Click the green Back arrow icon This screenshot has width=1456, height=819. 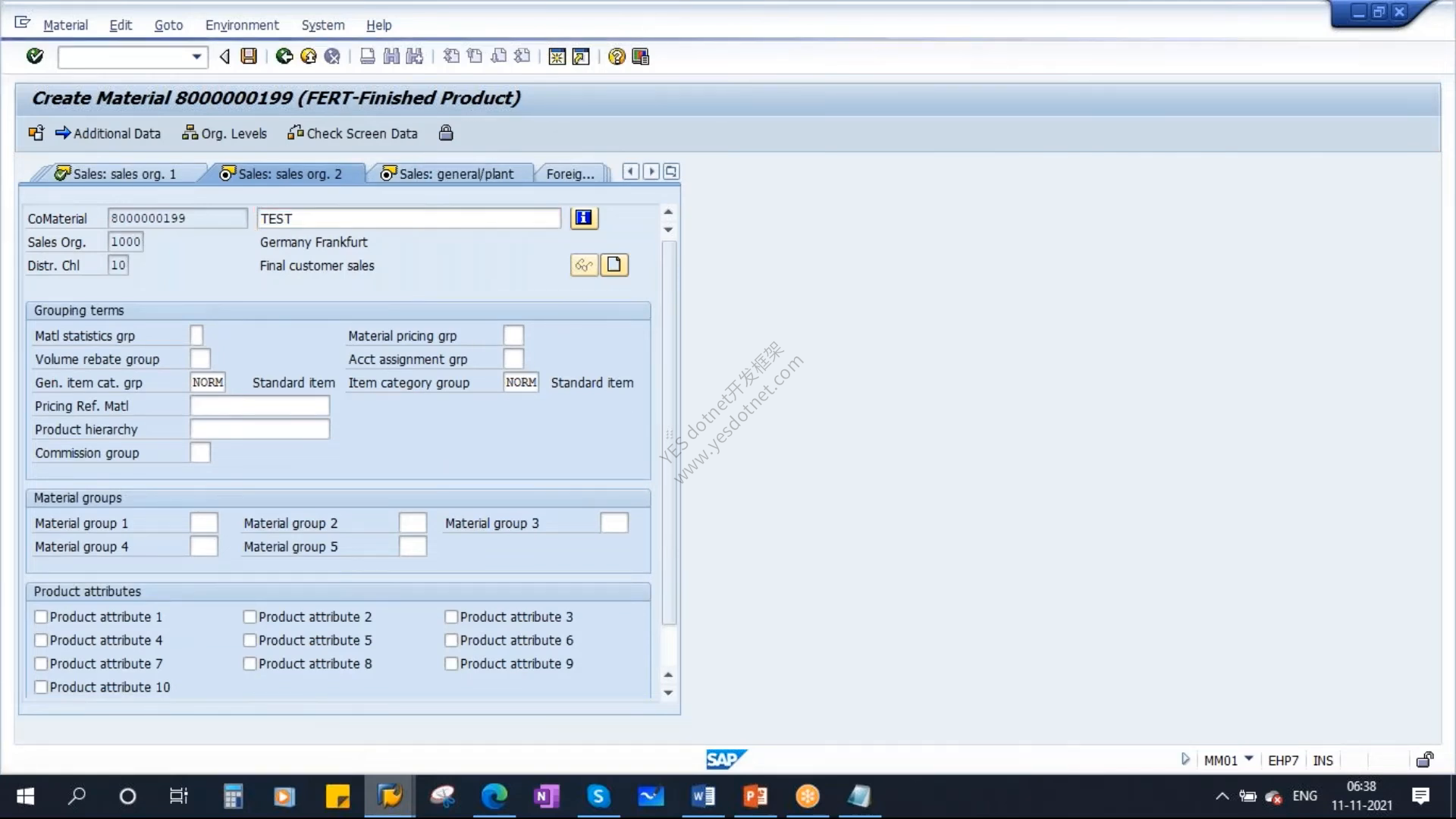pyautogui.click(x=284, y=56)
